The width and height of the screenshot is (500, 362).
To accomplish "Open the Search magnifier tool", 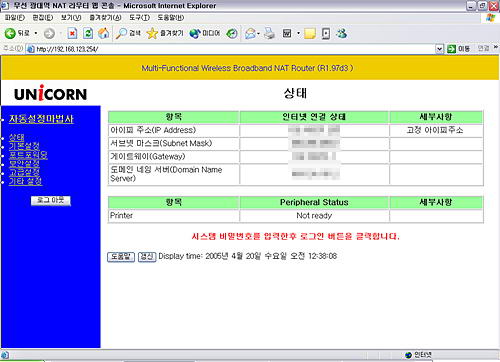I will 128,33.
